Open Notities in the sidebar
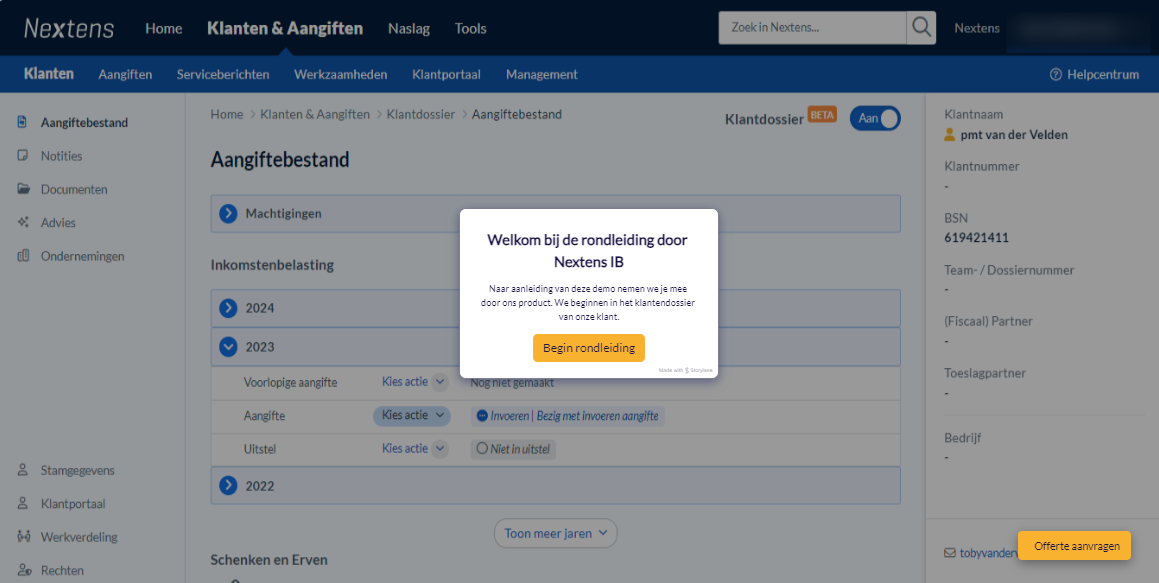1159x583 pixels. click(x=61, y=156)
